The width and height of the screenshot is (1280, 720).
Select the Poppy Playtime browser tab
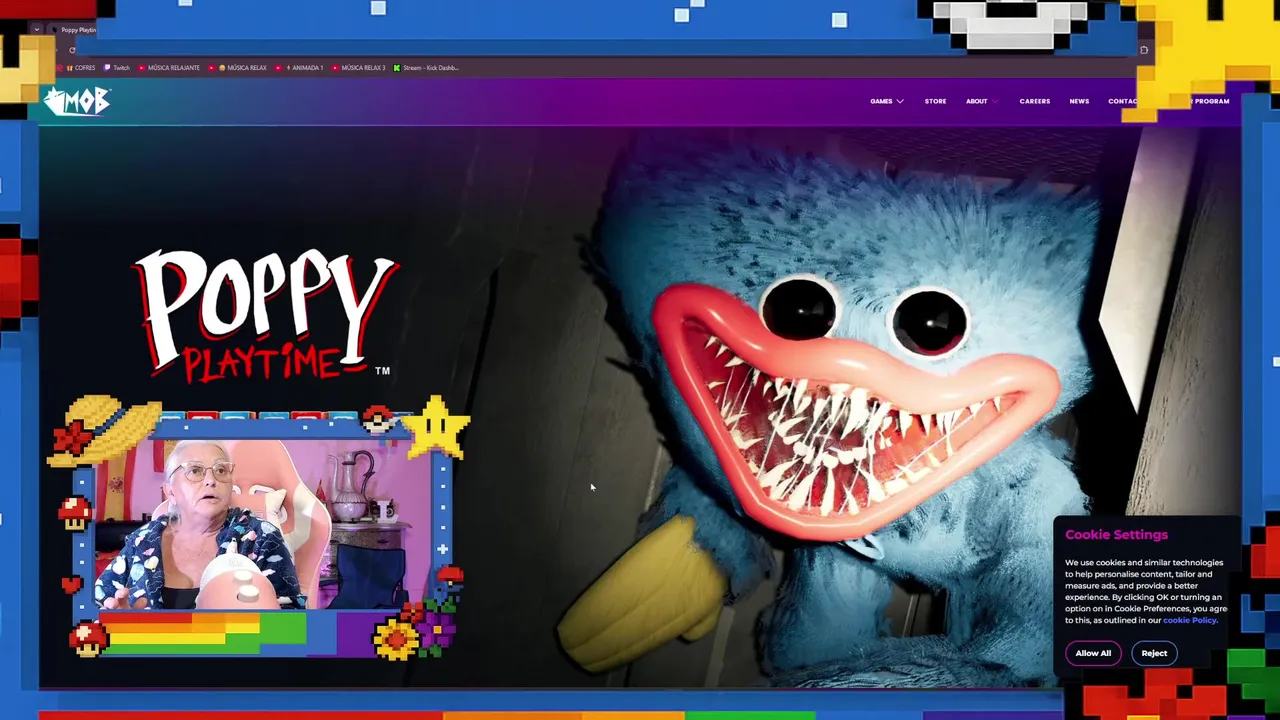click(74, 30)
